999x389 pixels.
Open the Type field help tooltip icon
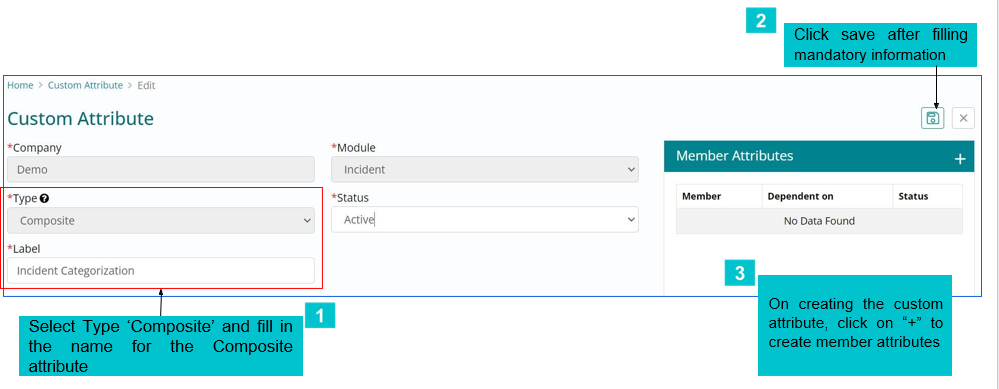pos(44,198)
